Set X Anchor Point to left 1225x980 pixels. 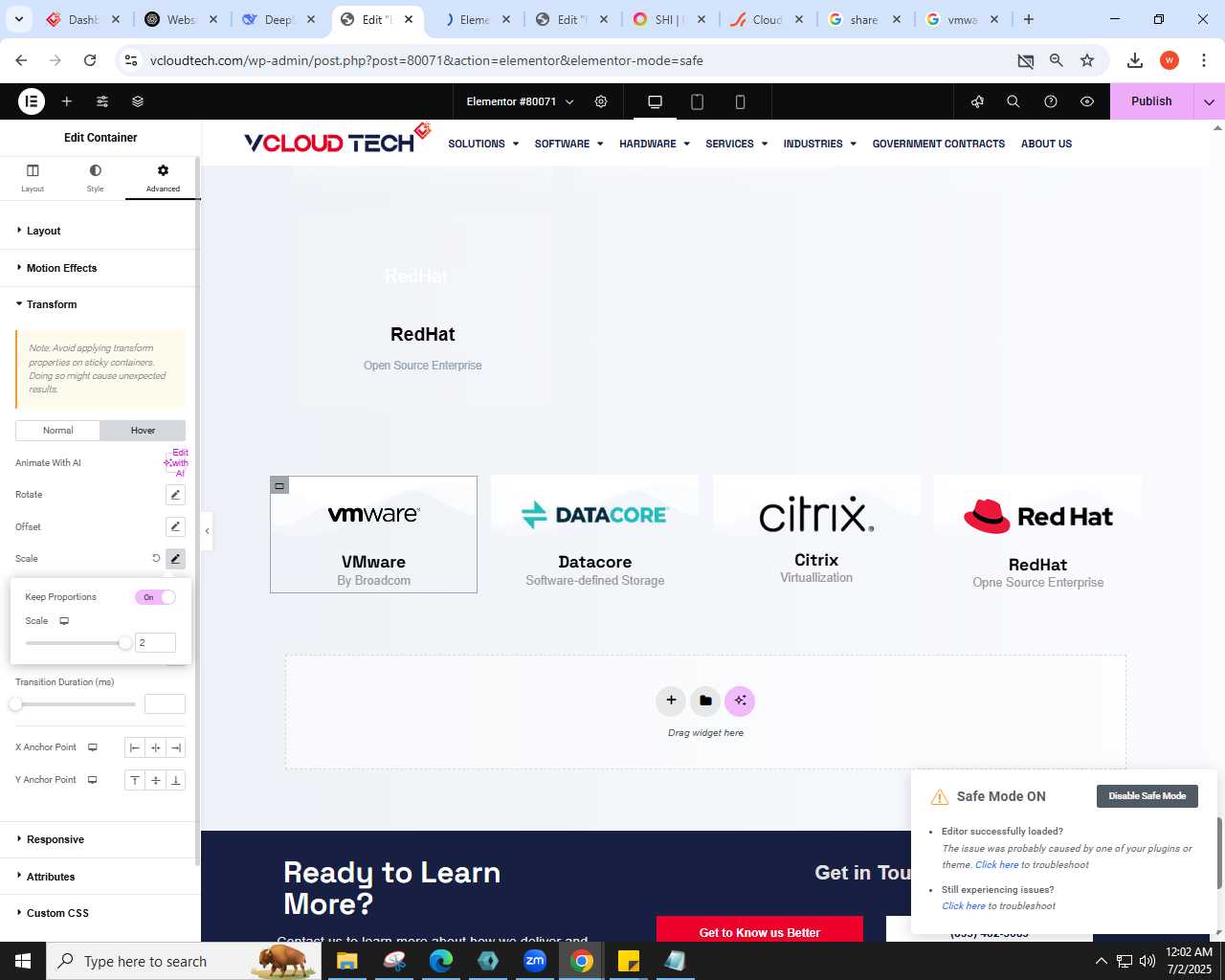[x=135, y=748]
